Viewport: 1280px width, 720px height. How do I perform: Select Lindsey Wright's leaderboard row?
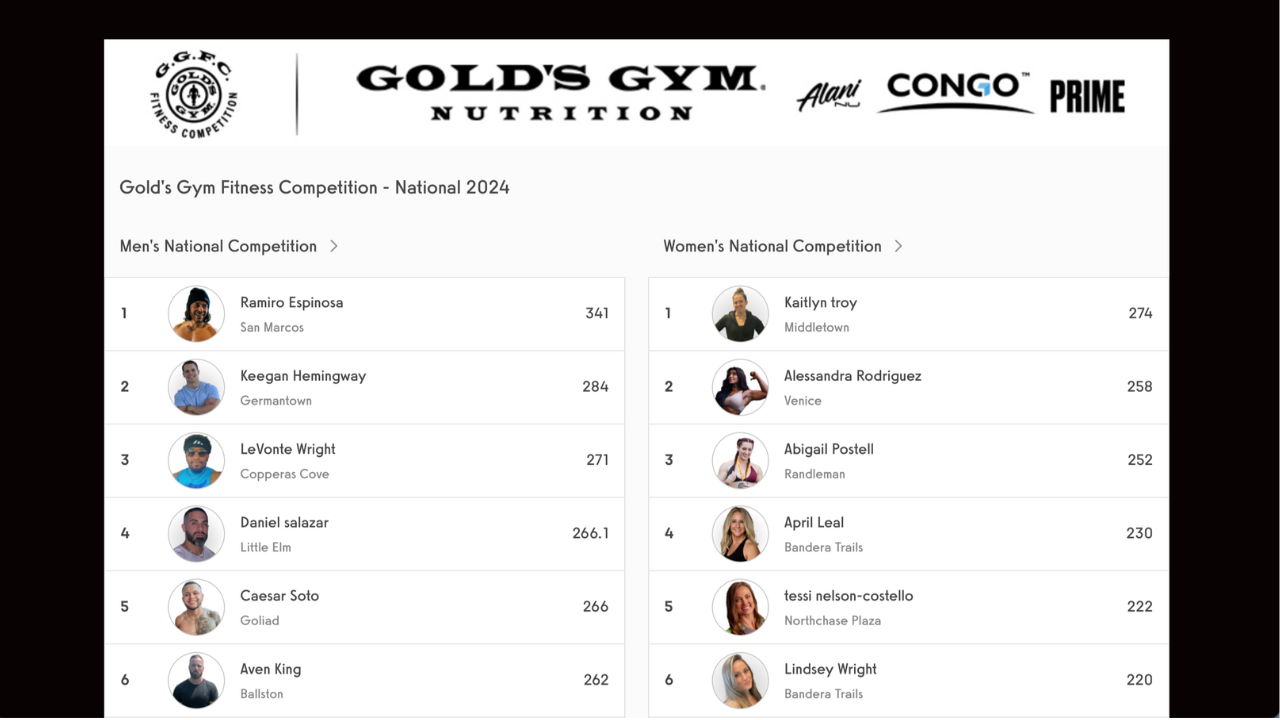coord(908,680)
